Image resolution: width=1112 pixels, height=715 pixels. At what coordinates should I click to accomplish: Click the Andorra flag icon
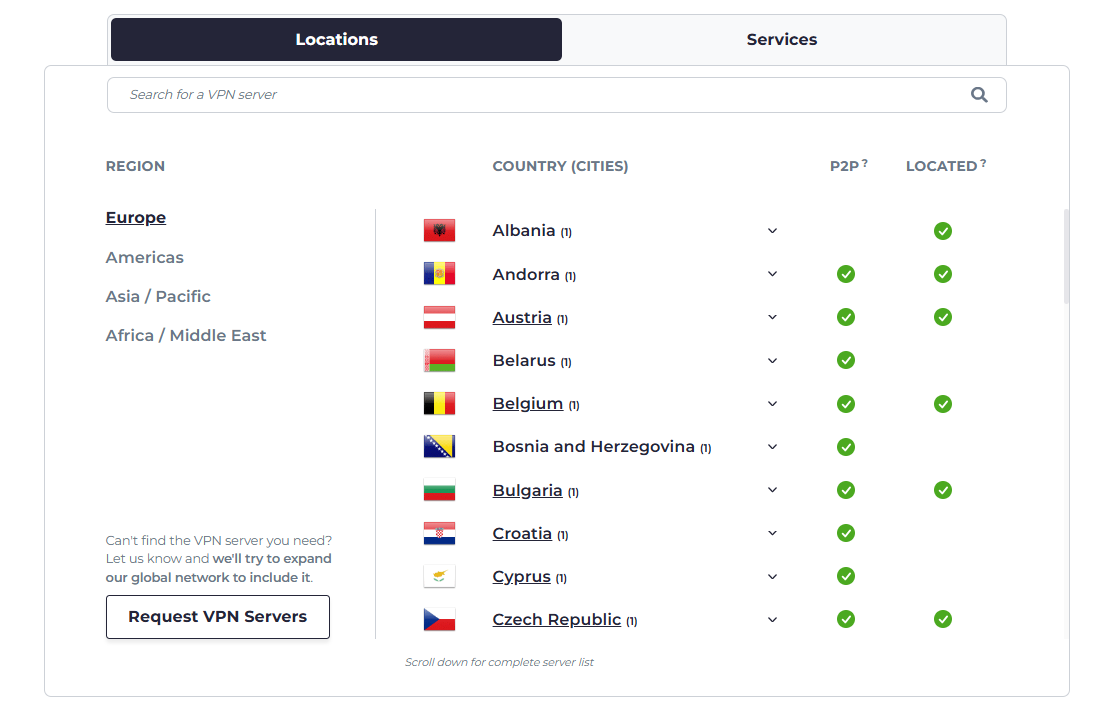439,274
